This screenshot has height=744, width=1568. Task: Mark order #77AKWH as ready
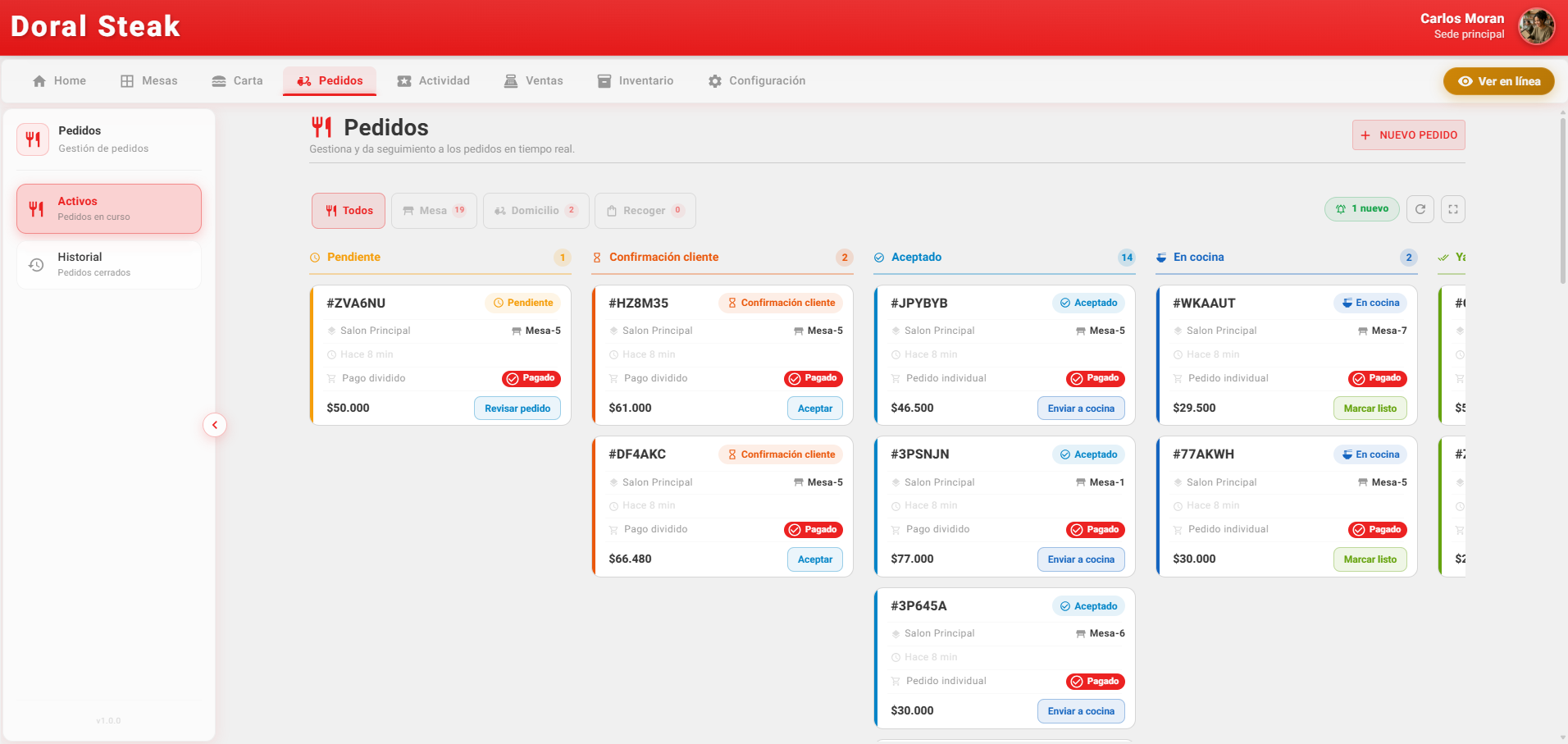[1370, 559]
